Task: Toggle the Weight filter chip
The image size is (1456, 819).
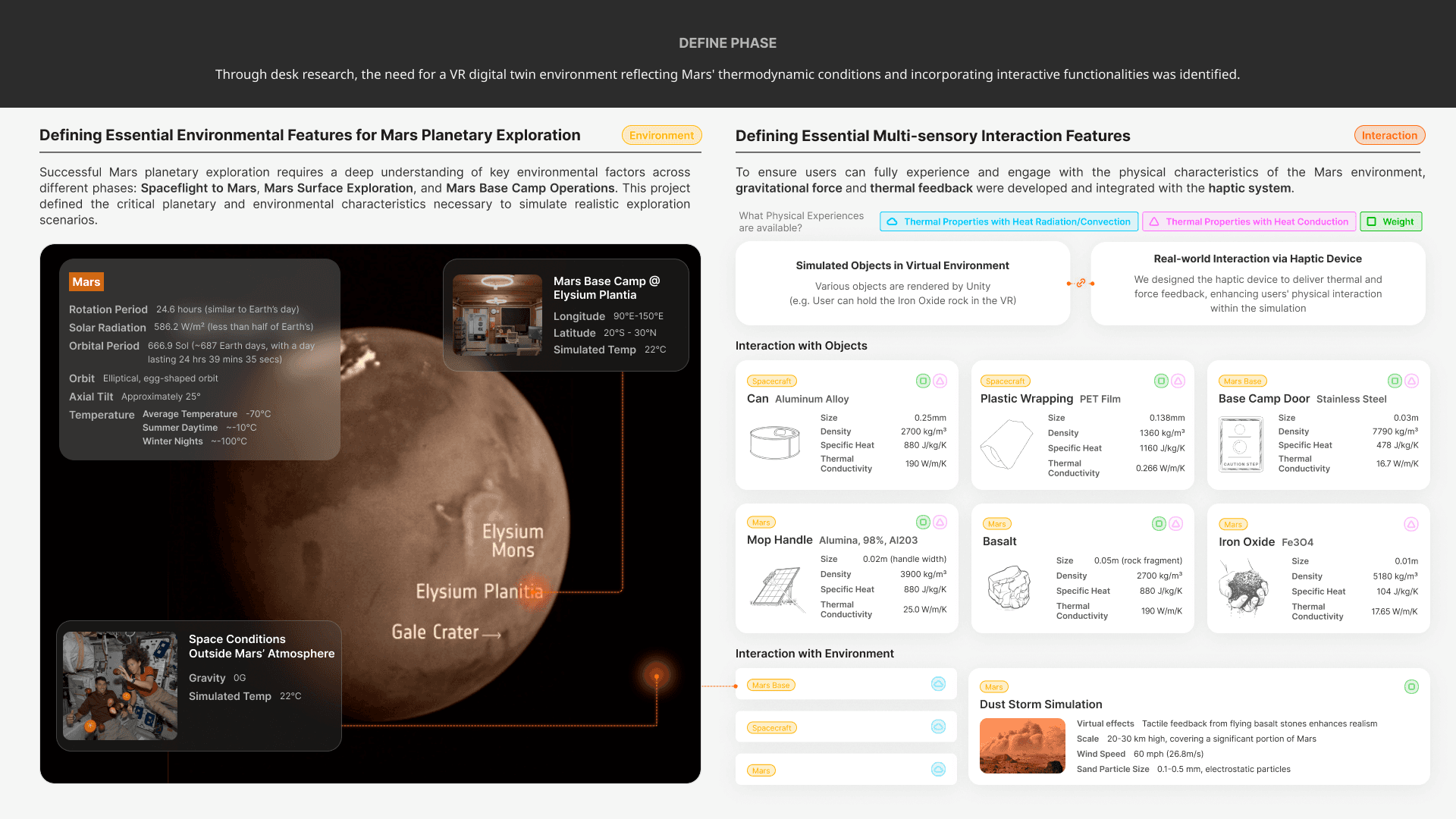Action: coord(1391,221)
